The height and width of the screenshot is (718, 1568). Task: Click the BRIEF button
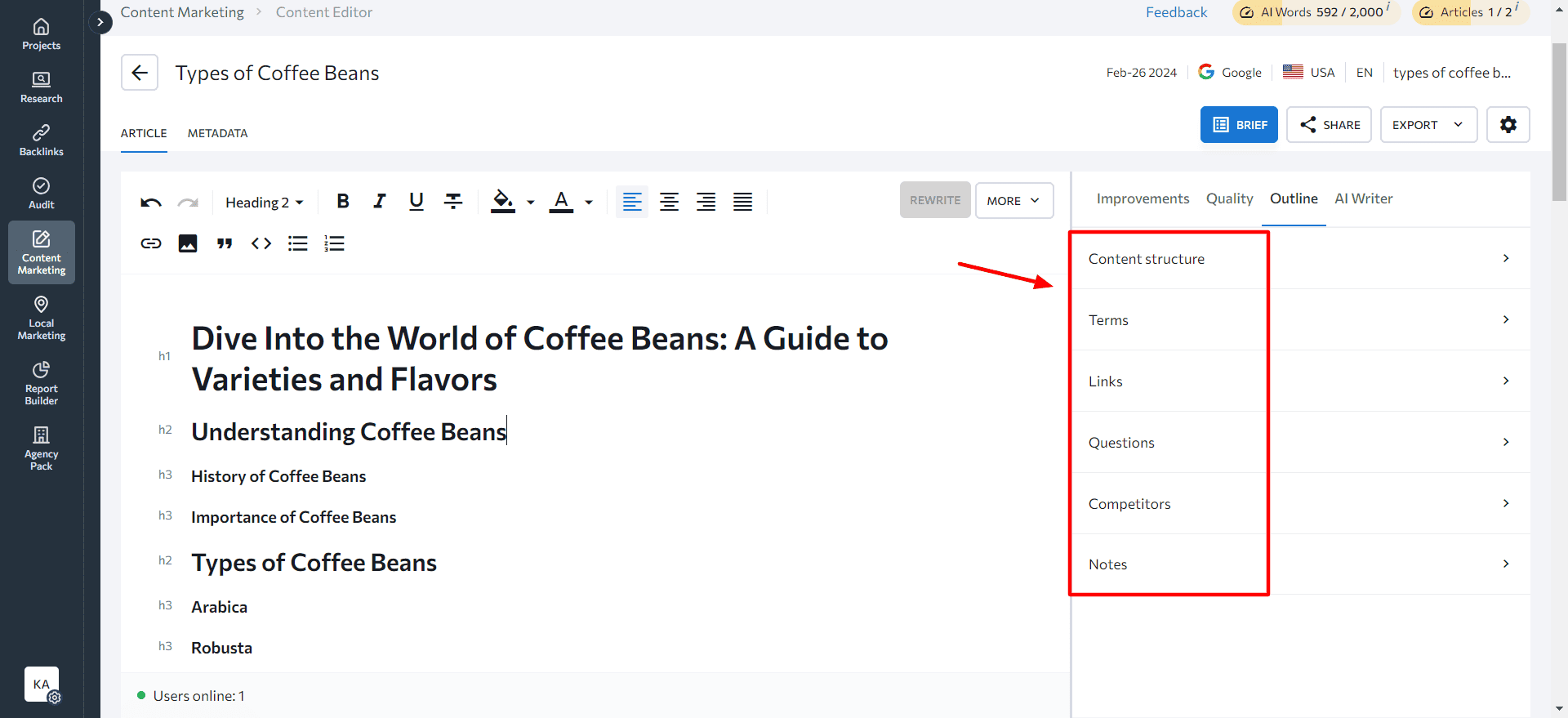(x=1239, y=125)
